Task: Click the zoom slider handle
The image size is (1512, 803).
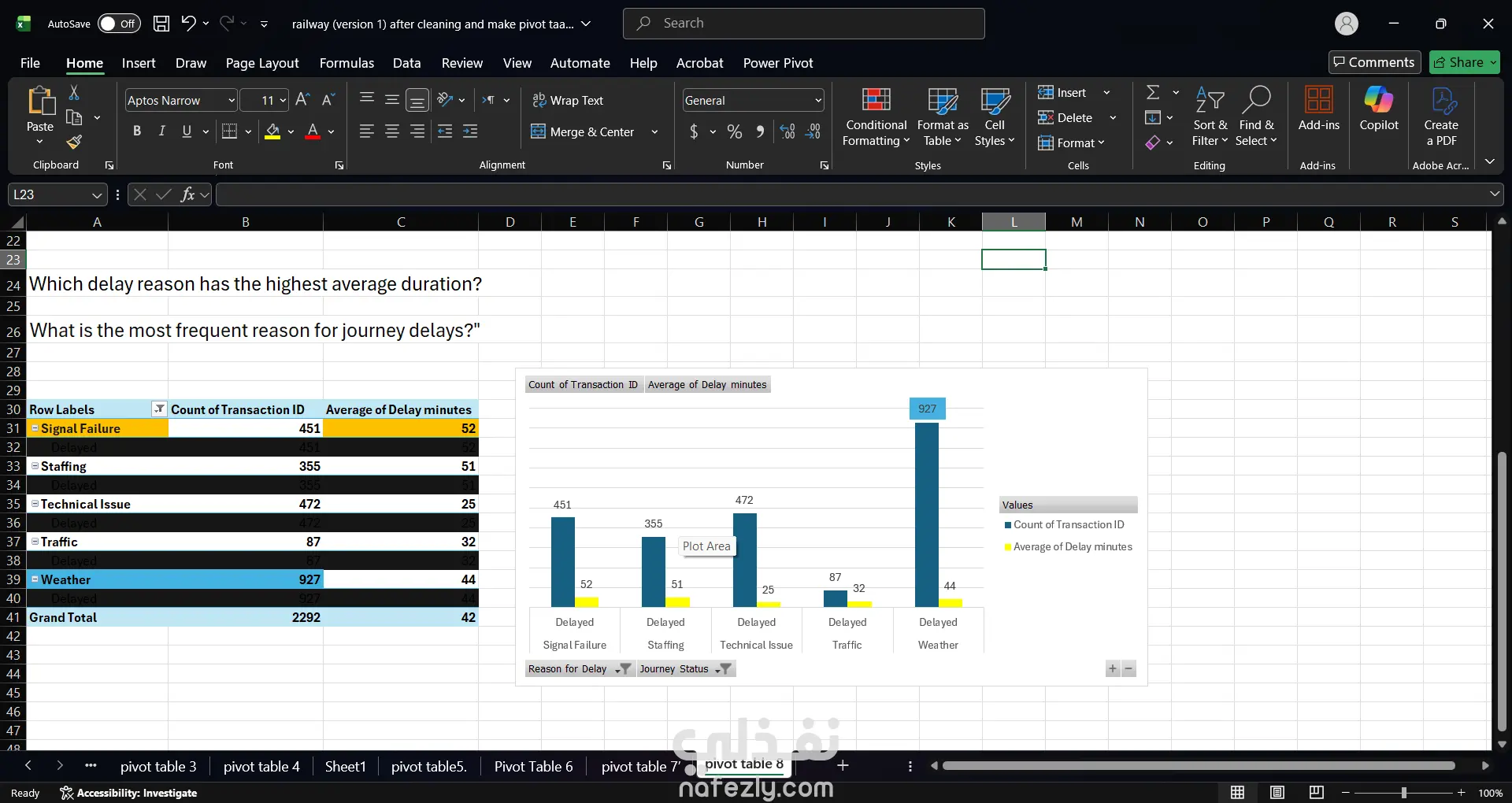Action: point(1403,793)
